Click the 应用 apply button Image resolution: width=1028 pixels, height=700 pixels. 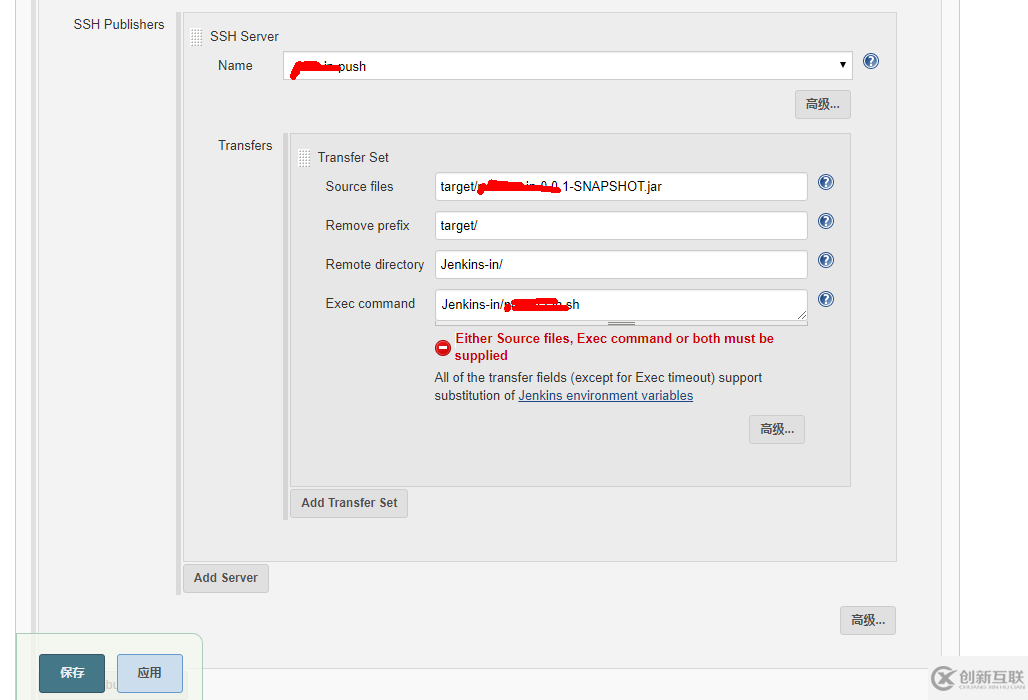[x=149, y=673]
